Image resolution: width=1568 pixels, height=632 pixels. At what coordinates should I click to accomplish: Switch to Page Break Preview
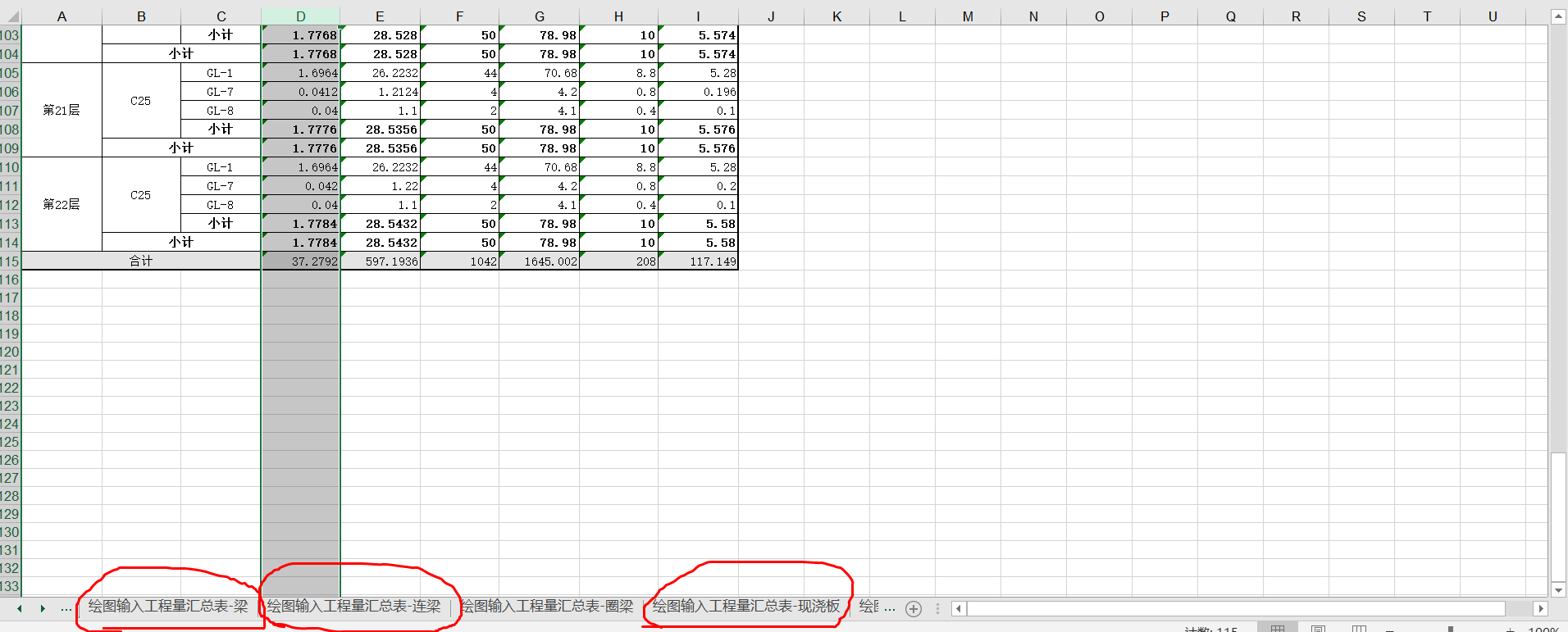1359,629
